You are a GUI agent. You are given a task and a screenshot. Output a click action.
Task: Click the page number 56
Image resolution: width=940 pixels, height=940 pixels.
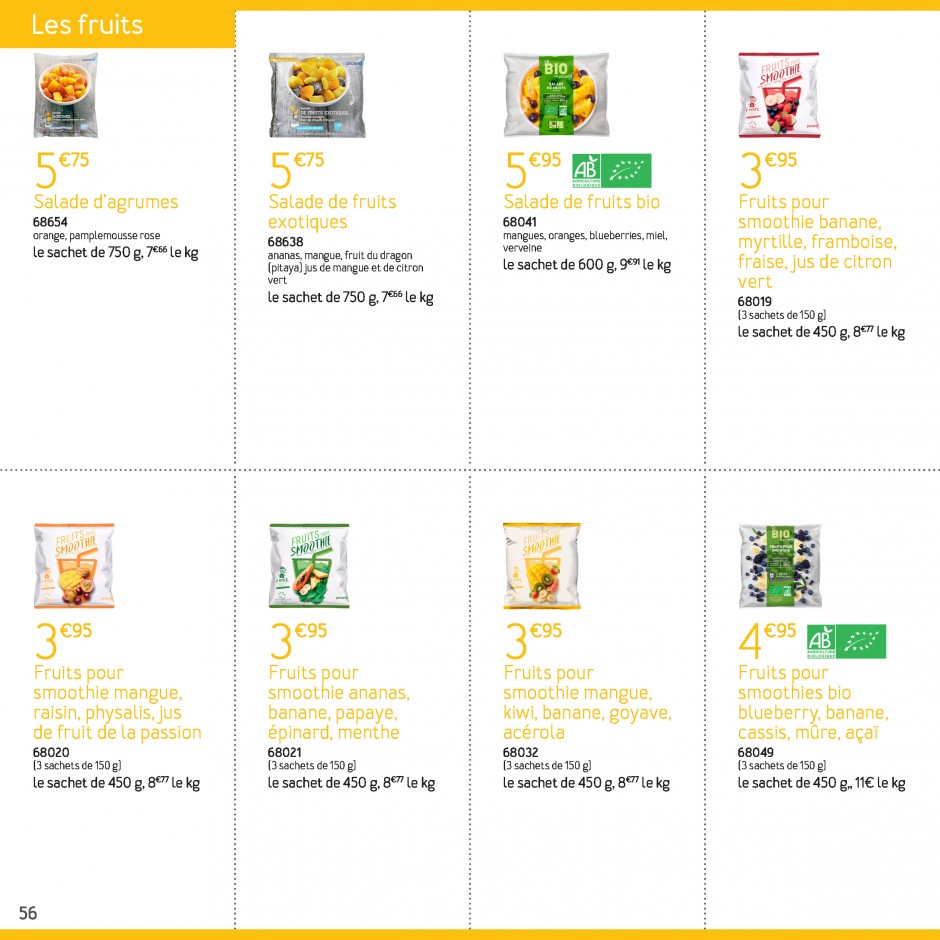click(28, 913)
